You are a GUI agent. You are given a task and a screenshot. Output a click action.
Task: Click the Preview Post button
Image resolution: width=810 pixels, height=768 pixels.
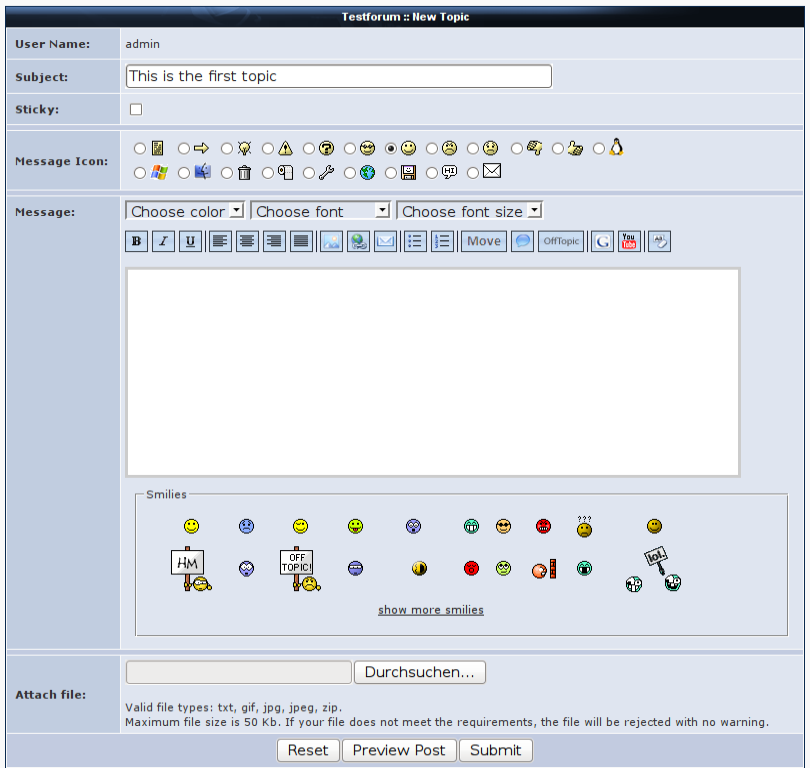[x=399, y=750]
